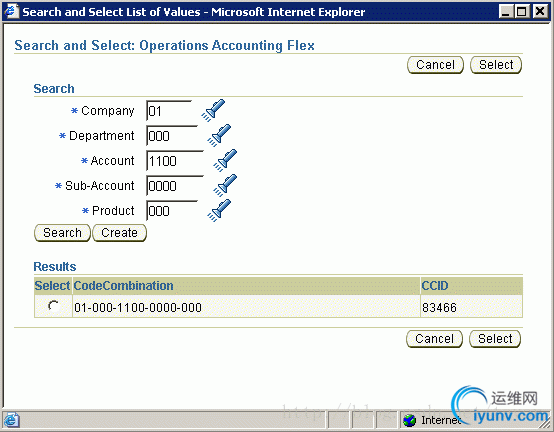Open the Department value search flashlight
Viewport: 554px width, 432px height.
[219, 135]
